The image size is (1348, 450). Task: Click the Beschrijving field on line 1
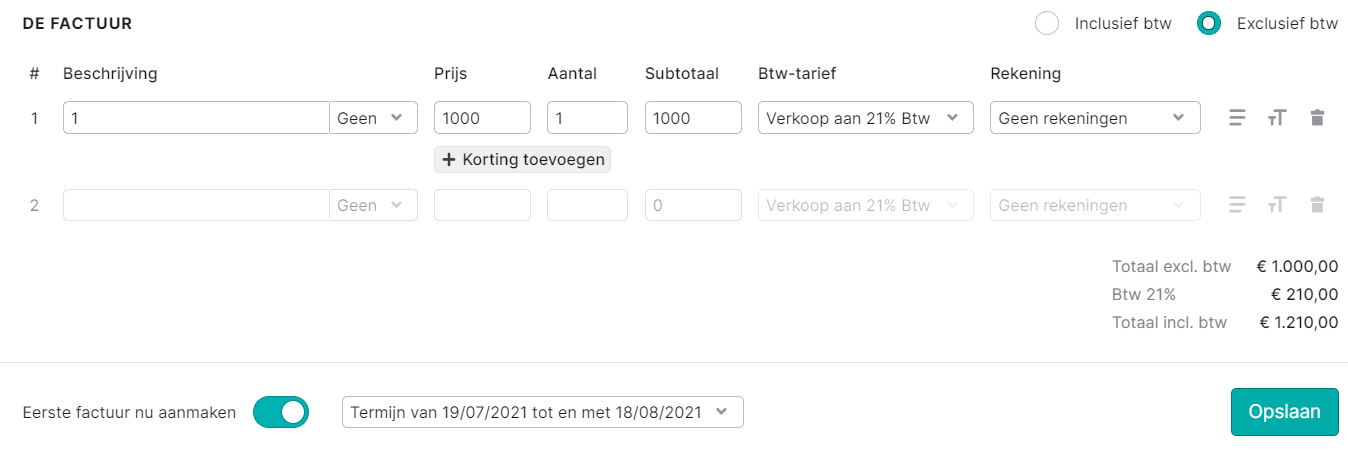196,118
